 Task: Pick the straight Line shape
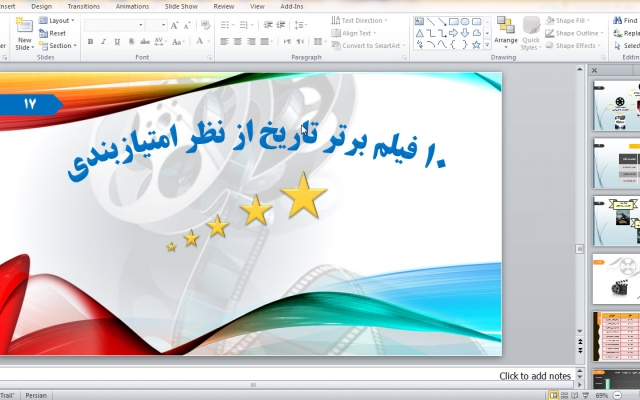(x=431, y=22)
